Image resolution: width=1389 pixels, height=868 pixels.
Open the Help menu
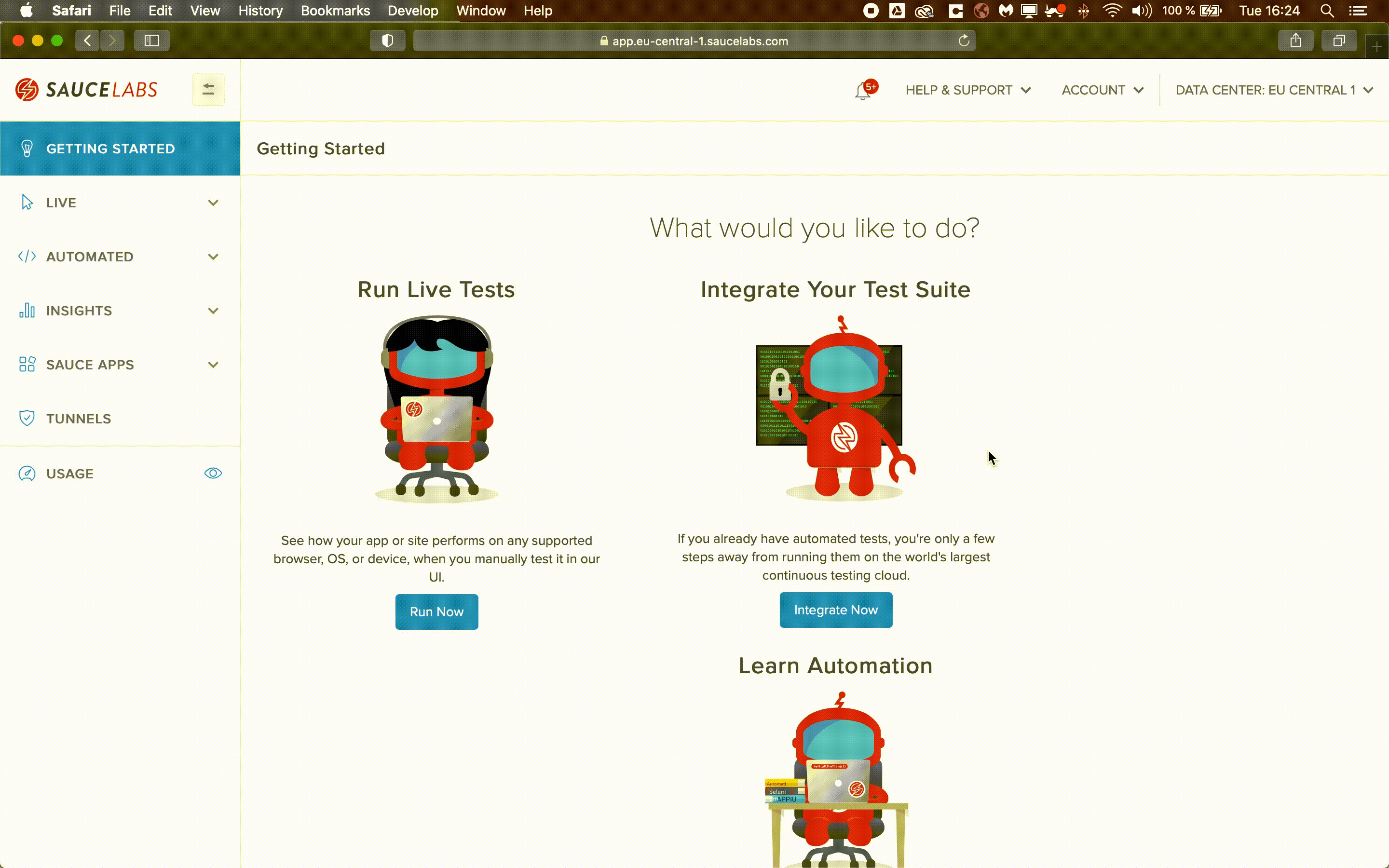tap(537, 11)
